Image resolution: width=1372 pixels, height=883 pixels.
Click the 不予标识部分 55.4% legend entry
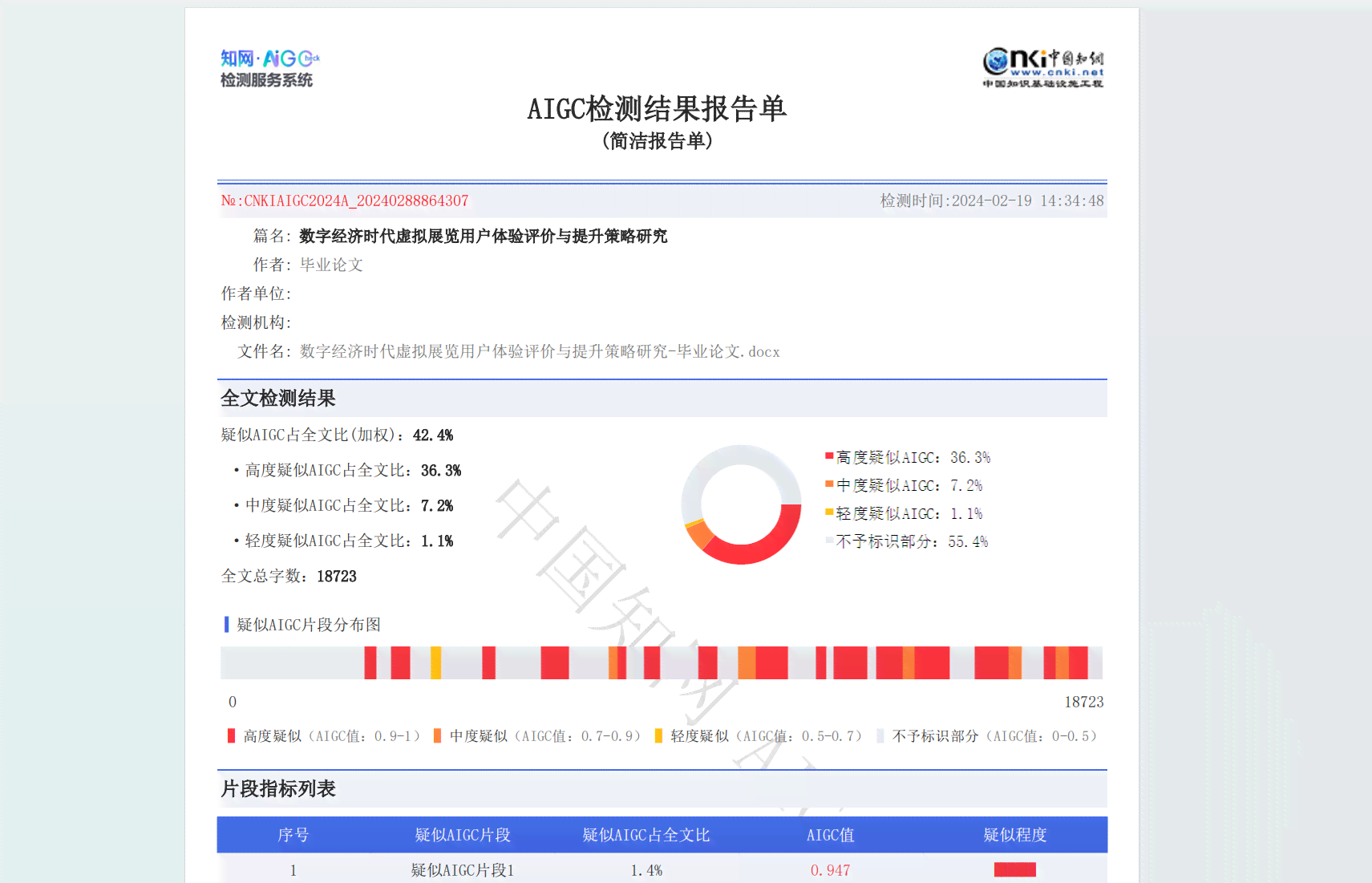(907, 541)
